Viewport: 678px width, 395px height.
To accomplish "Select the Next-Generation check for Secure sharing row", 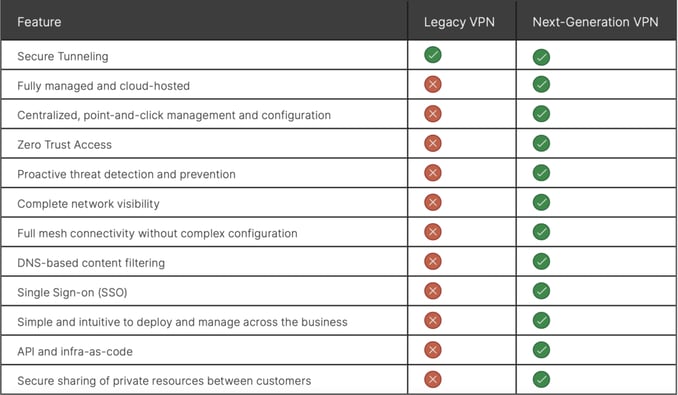I will click(x=541, y=379).
